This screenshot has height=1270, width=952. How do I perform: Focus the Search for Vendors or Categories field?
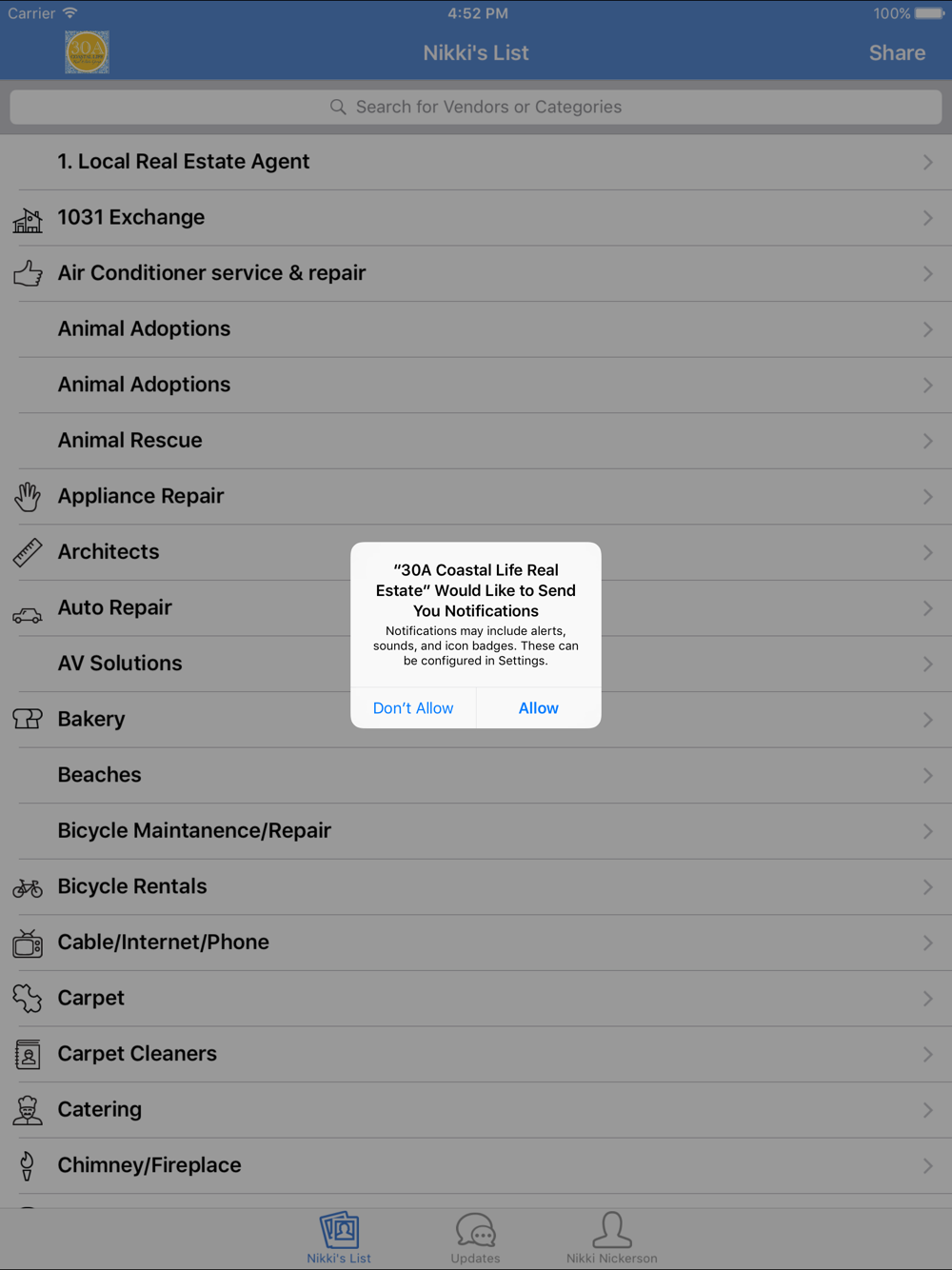coord(476,108)
